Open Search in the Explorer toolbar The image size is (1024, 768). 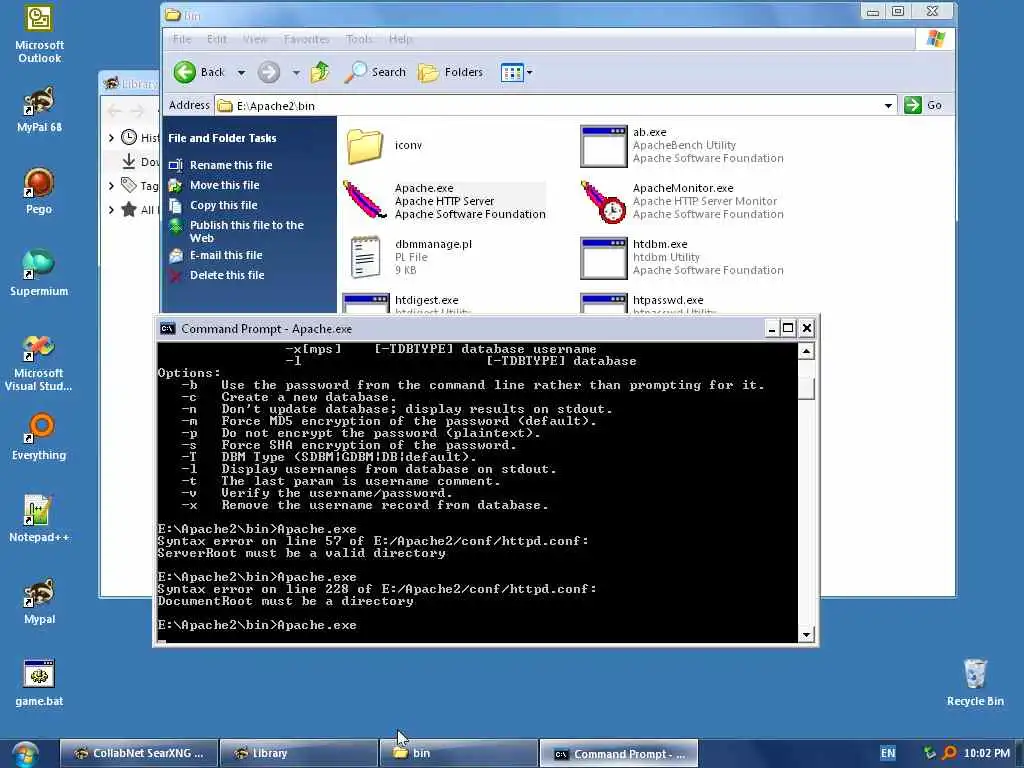[x=376, y=72]
